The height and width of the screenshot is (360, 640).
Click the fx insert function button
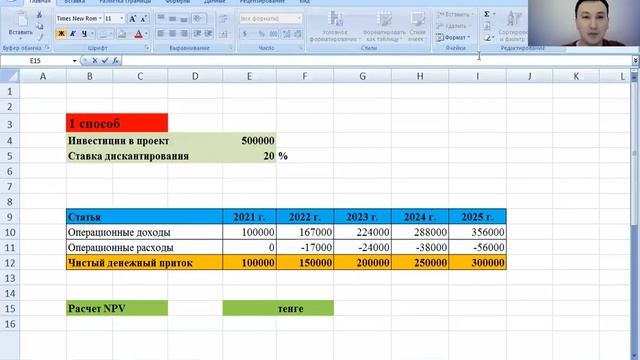(x=116, y=61)
